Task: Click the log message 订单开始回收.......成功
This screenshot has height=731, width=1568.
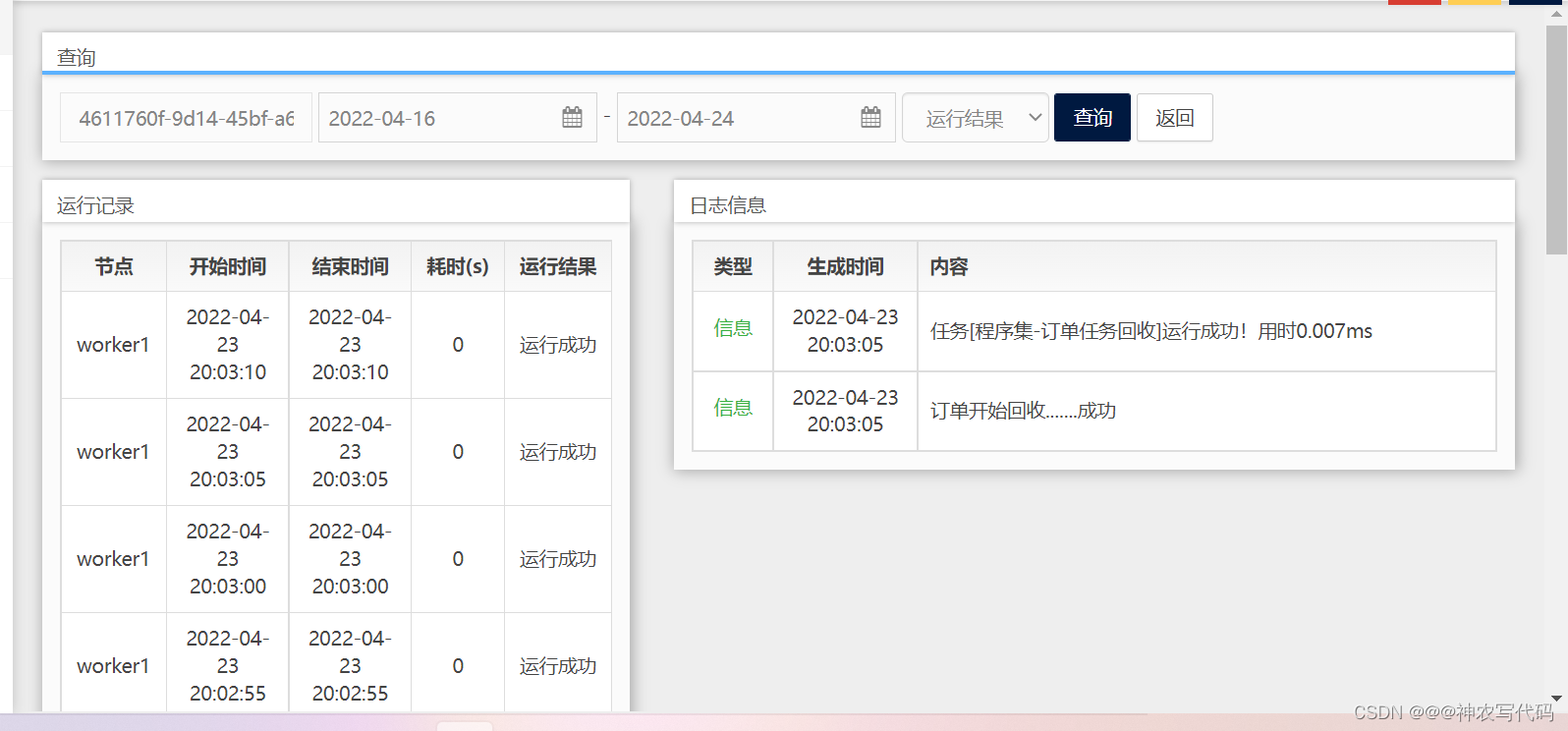Action: [x=1023, y=411]
